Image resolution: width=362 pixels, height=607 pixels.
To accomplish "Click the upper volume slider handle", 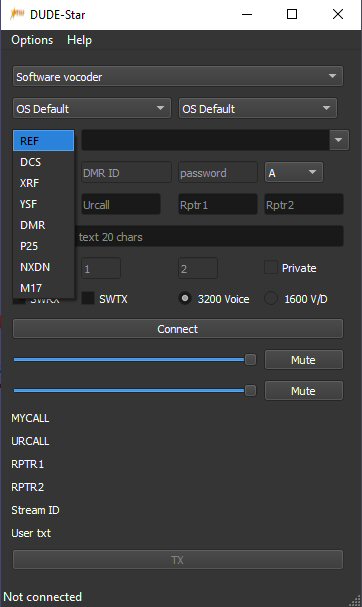I will pyautogui.click(x=250, y=360).
